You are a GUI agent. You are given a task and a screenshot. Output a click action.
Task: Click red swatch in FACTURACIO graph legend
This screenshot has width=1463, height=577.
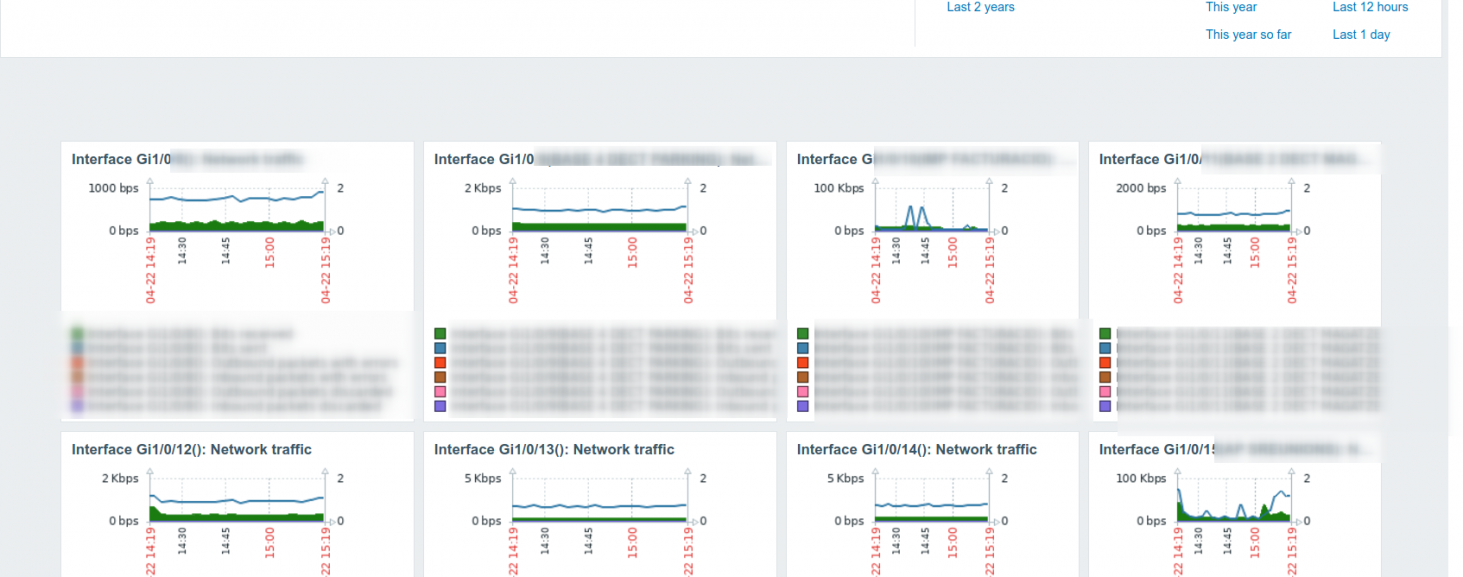803,362
